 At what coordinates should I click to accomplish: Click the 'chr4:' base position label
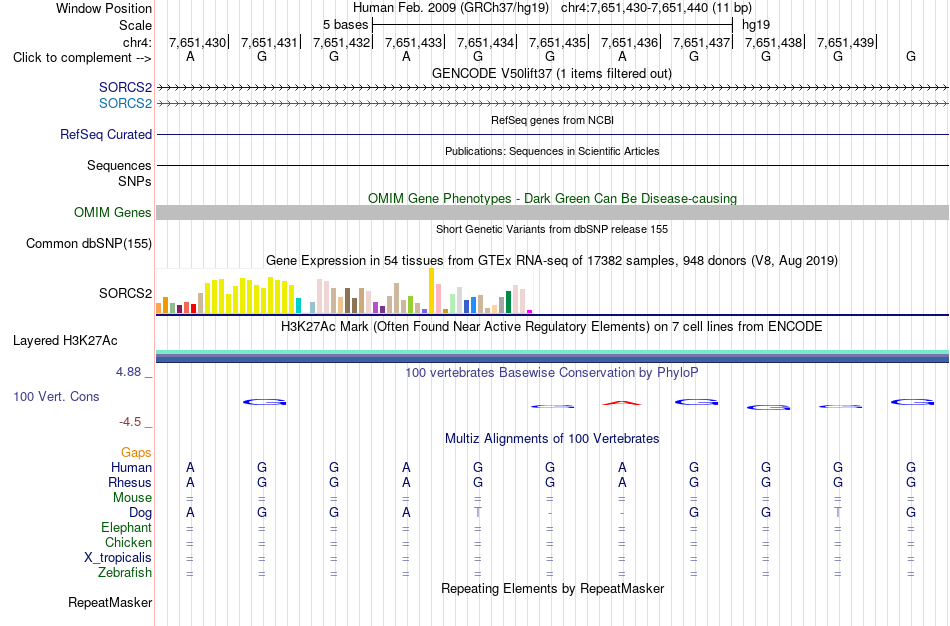coord(137,42)
